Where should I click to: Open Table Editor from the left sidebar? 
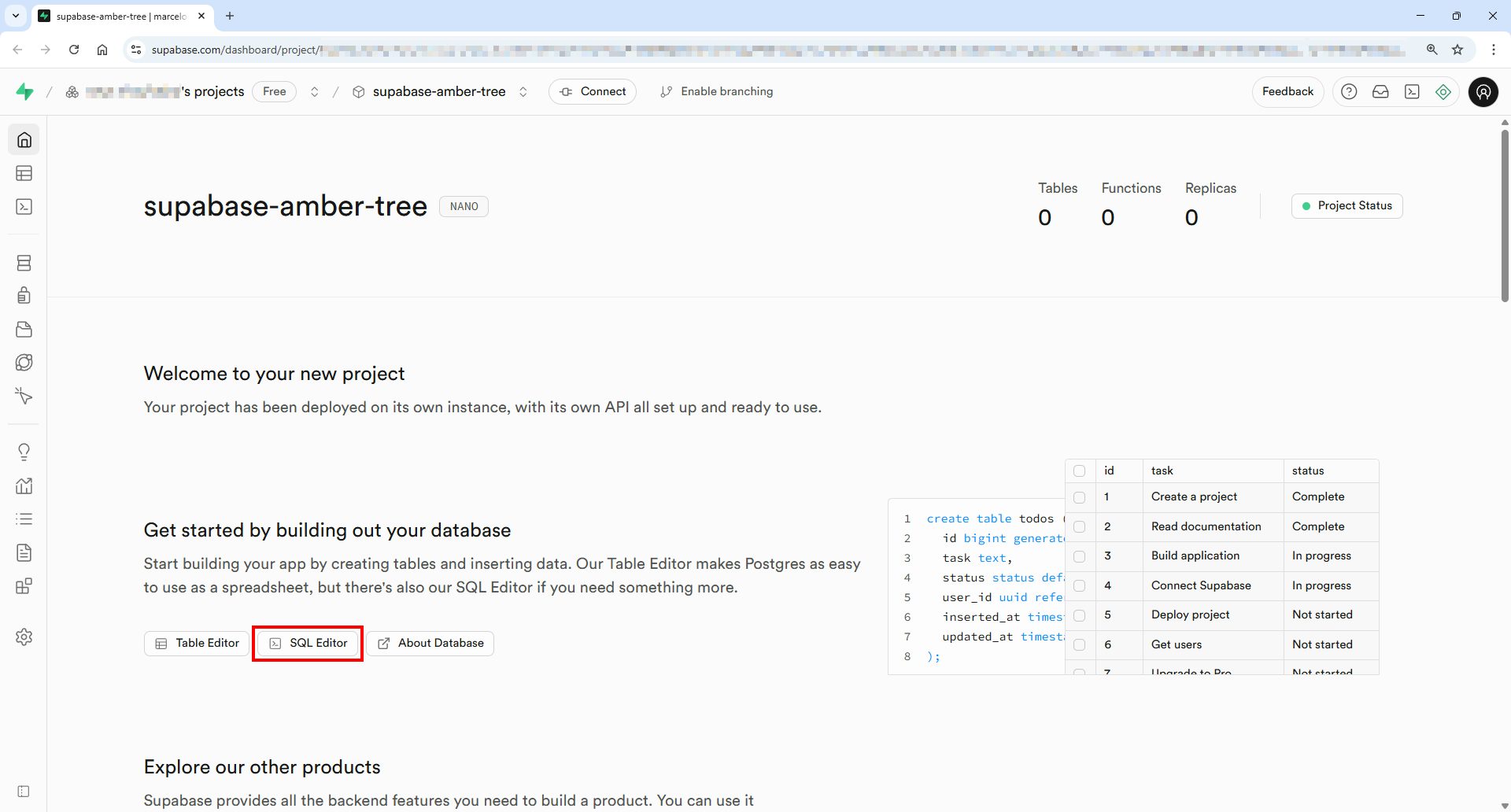tap(24, 173)
